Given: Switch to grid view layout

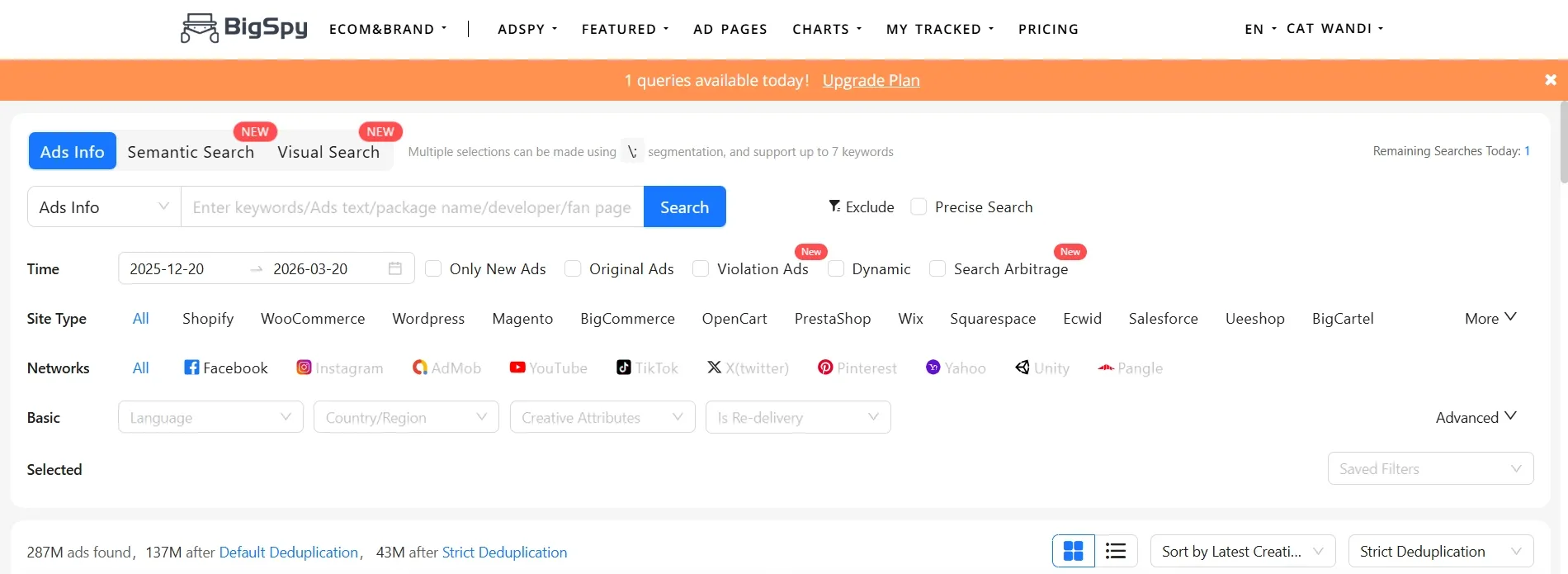Looking at the screenshot, I should [x=1073, y=551].
